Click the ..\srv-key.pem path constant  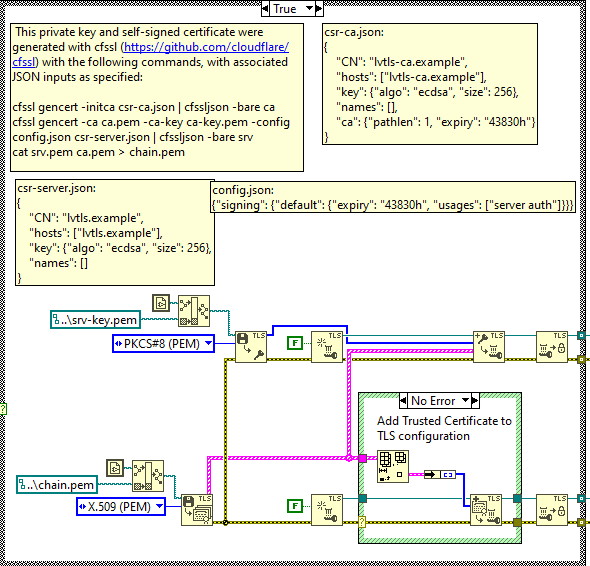point(96,320)
